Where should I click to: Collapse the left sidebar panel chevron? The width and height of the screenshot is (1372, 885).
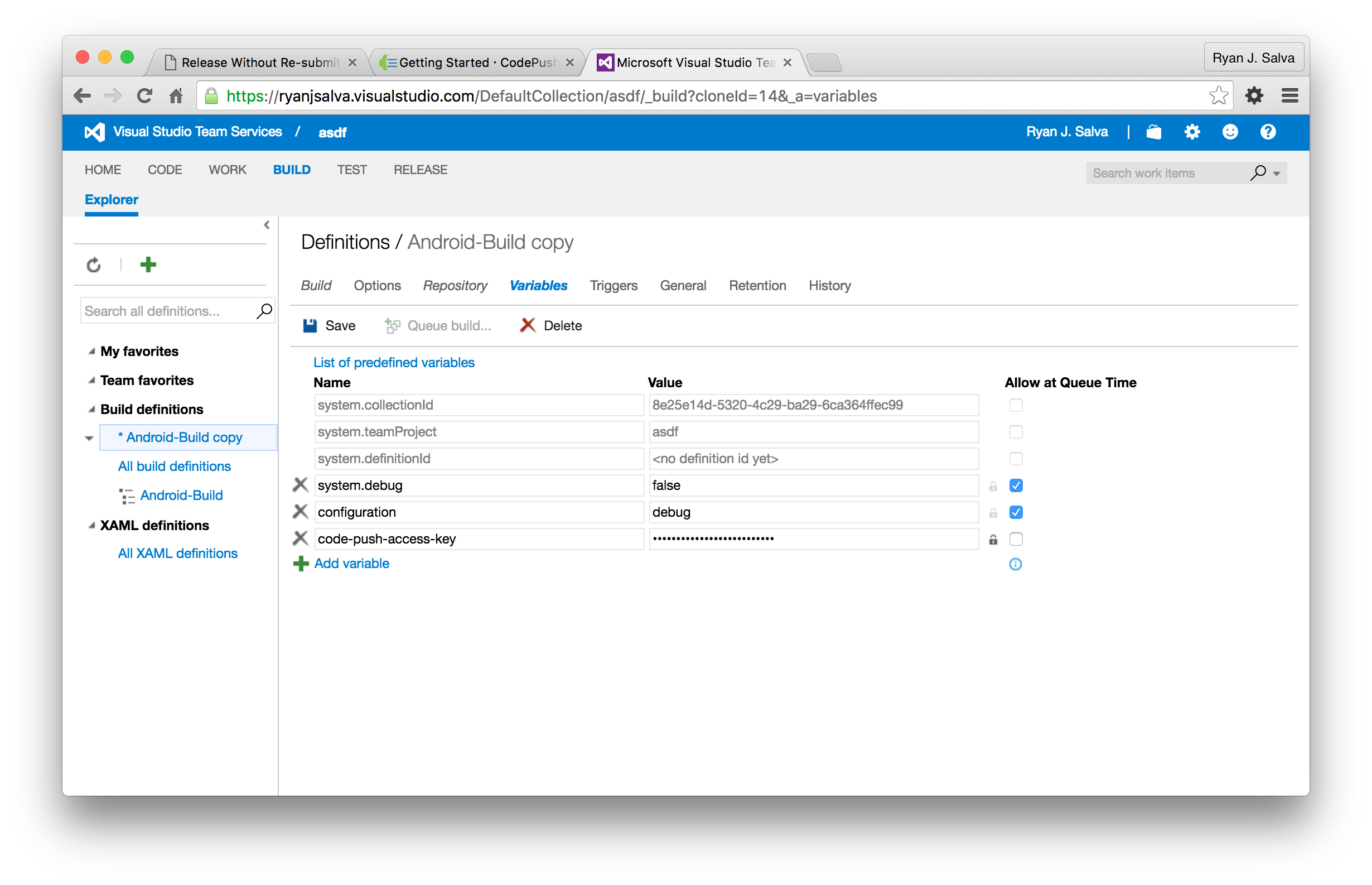pyautogui.click(x=267, y=225)
